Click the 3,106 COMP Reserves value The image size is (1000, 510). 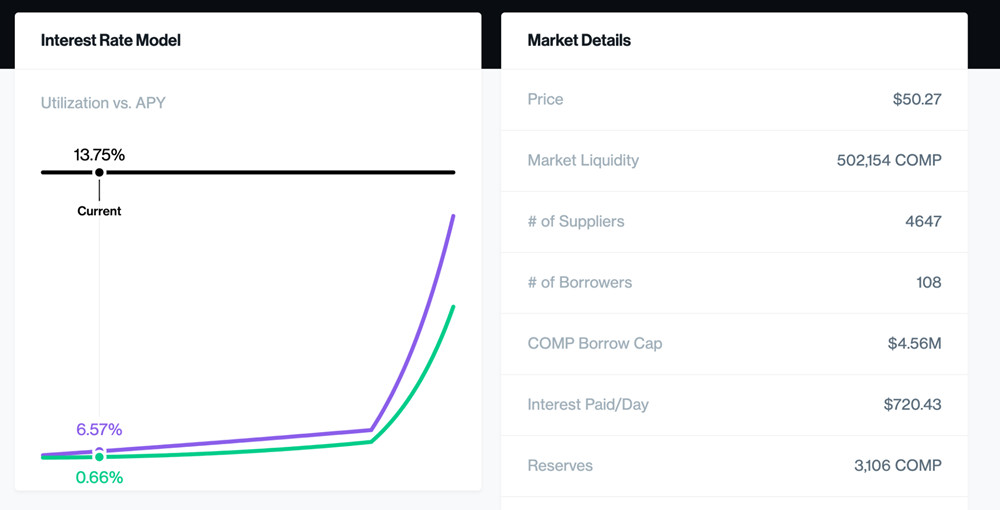pos(896,465)
